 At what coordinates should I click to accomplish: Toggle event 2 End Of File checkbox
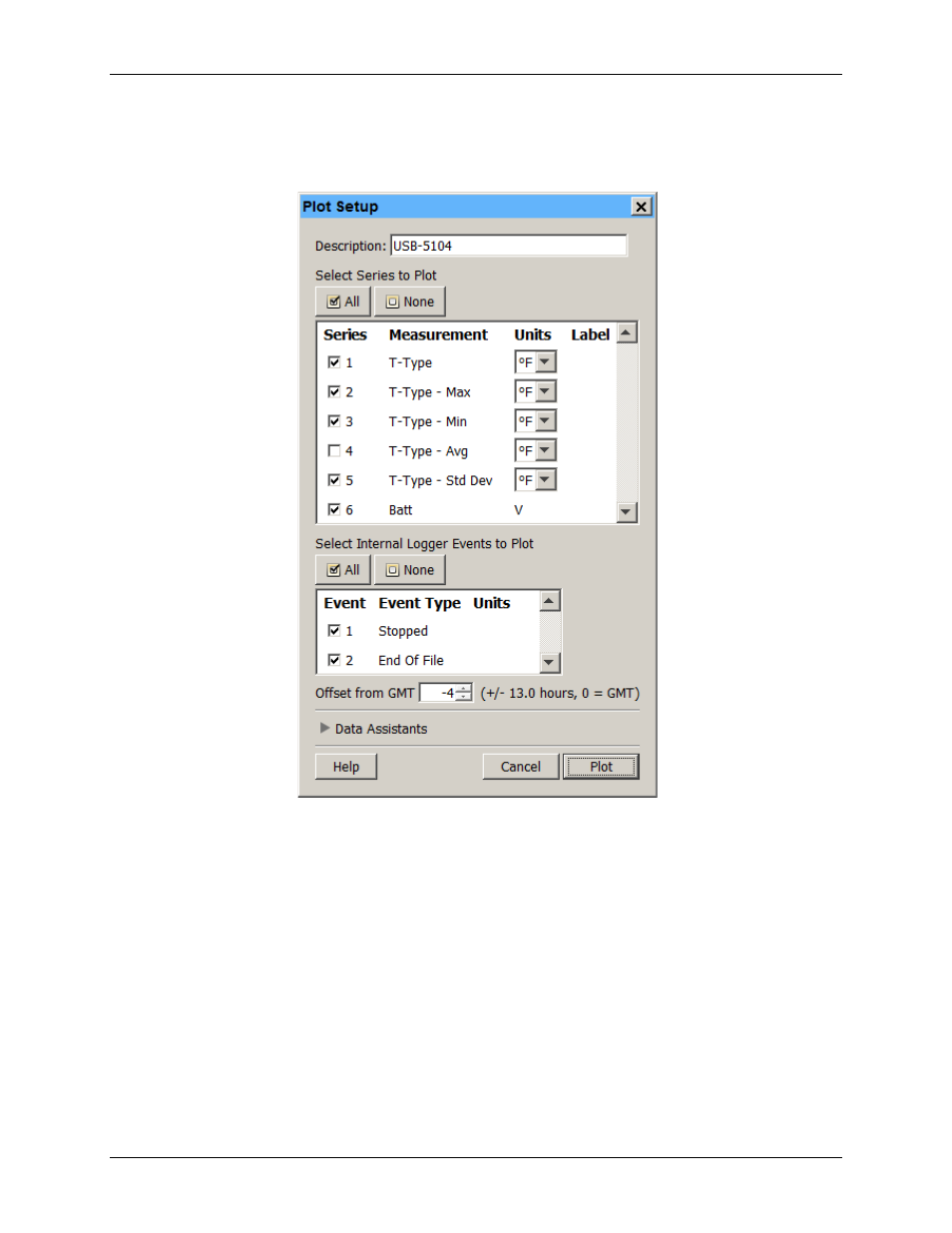(x=334, y=660)
